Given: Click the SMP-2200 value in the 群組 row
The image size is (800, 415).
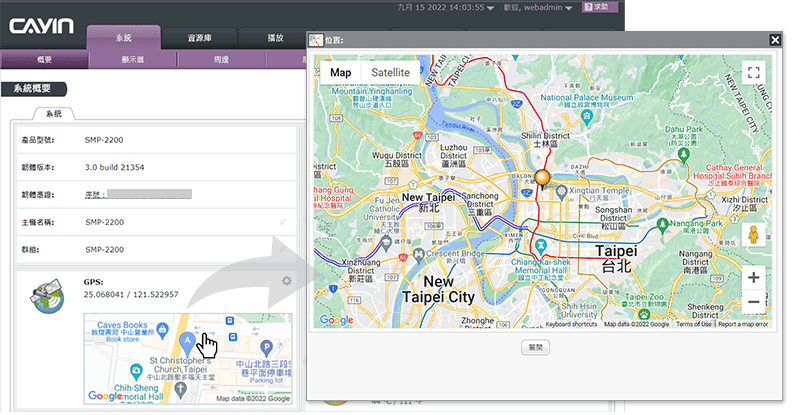Looking at the screenshot, I should pyautogui.click(x=105, y=250).
